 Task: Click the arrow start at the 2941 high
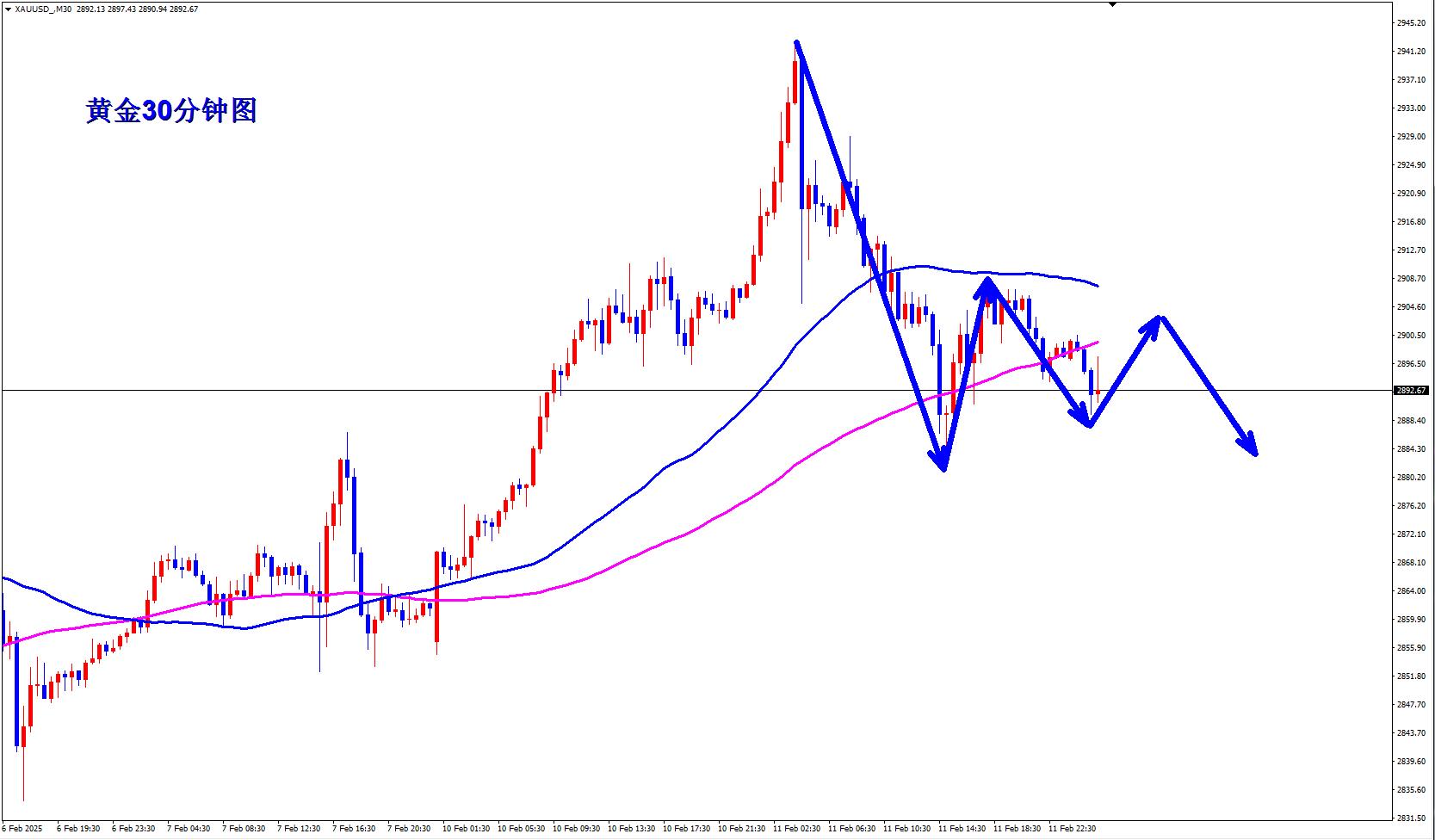[x=796, y=42]
